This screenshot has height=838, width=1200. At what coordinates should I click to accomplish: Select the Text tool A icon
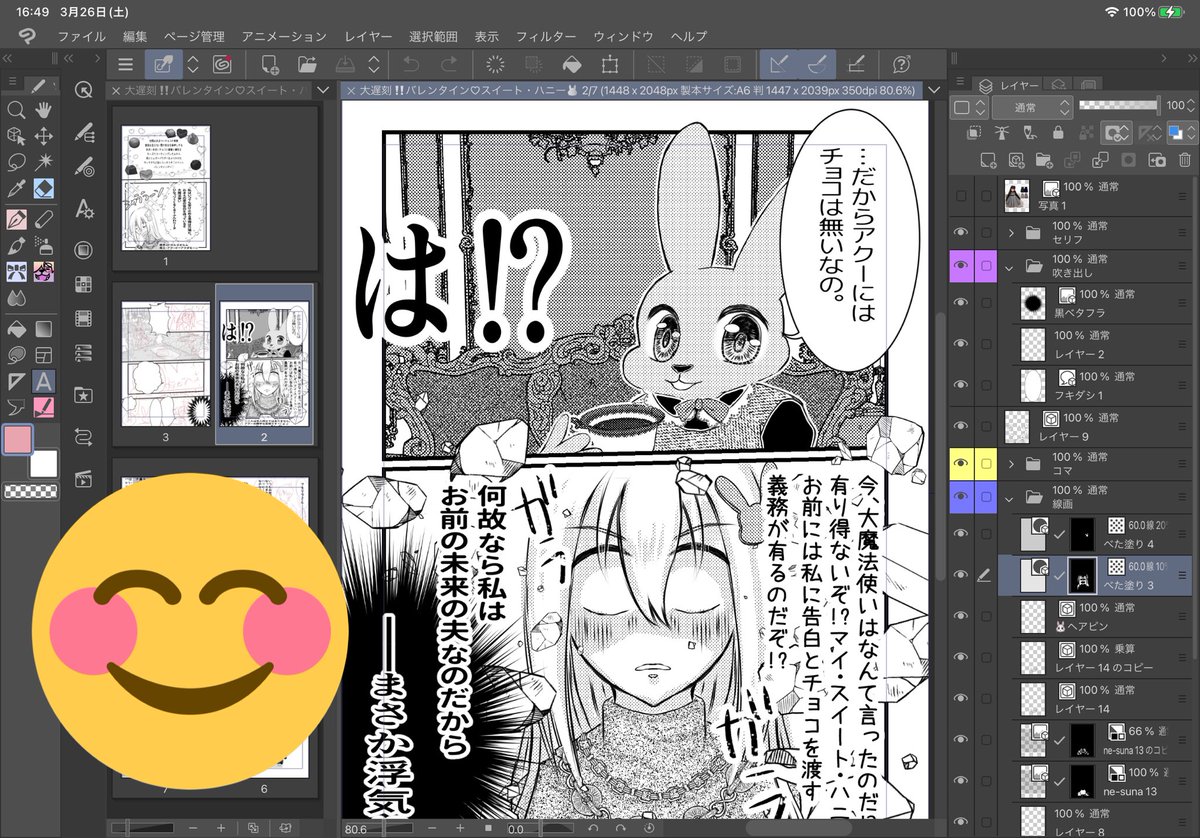tap(44, 380)
